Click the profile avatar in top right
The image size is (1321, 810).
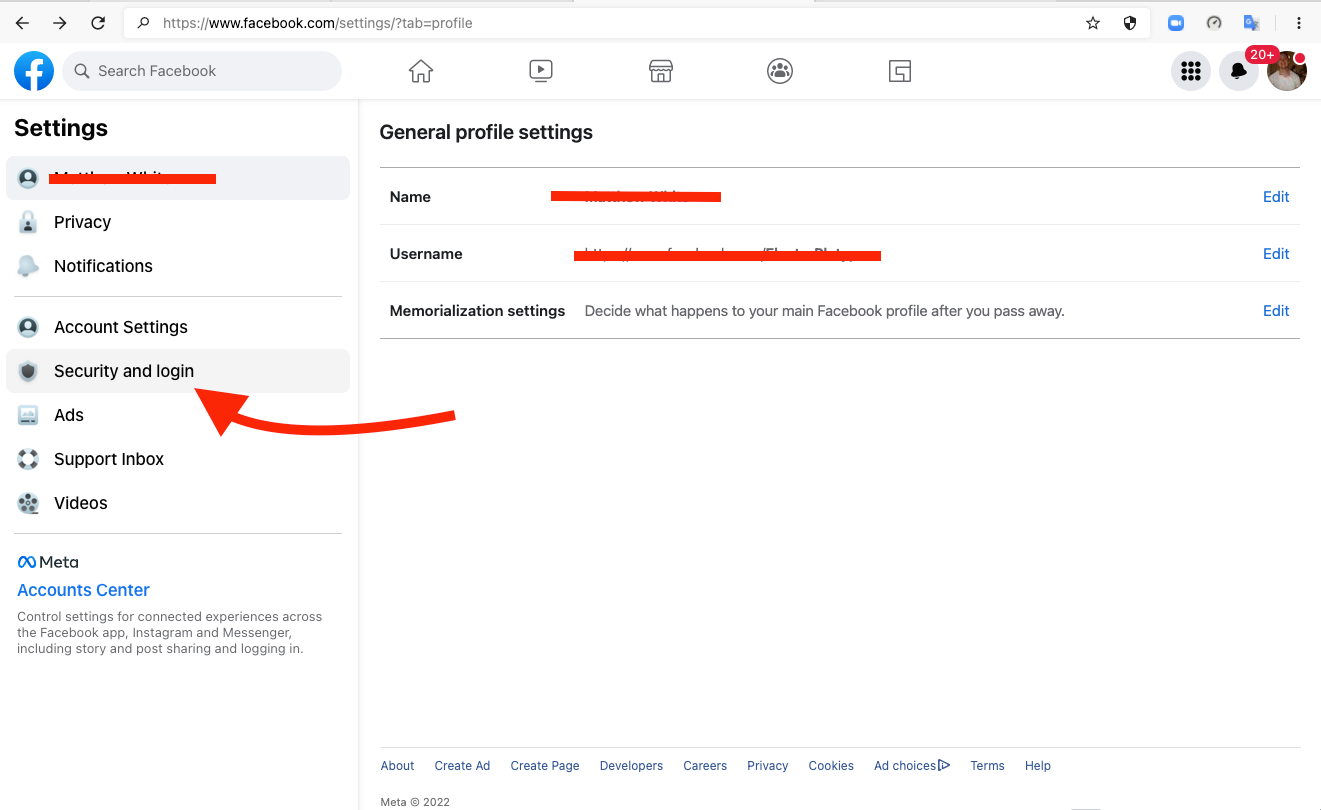pos(1286,71)
